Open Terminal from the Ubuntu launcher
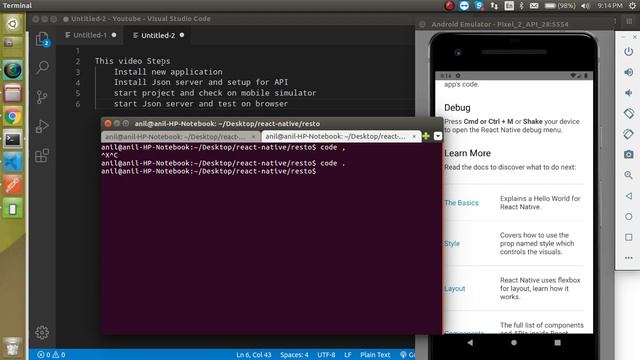 [x=13, y=140]
